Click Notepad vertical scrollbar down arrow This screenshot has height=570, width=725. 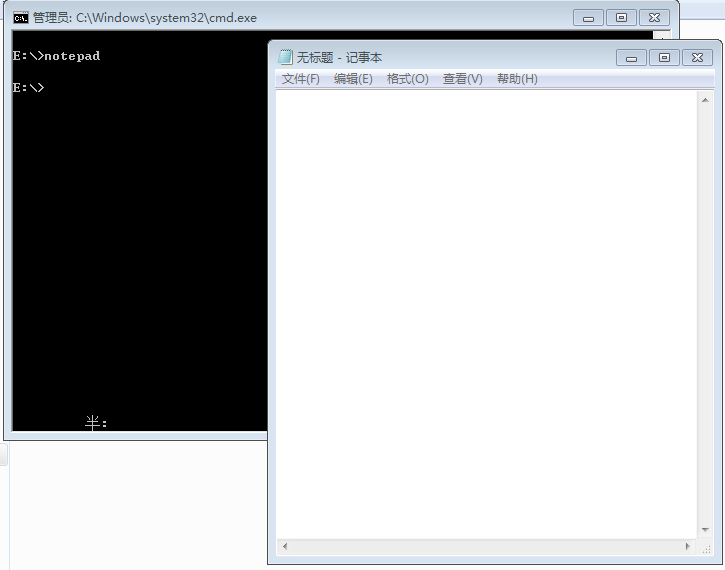pos(705,530)
